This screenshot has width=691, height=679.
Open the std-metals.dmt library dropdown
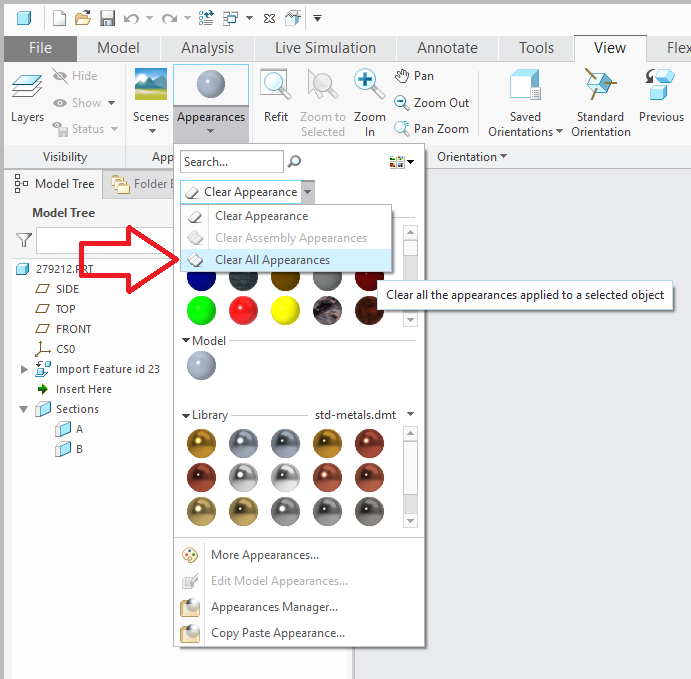pos(410,414)
